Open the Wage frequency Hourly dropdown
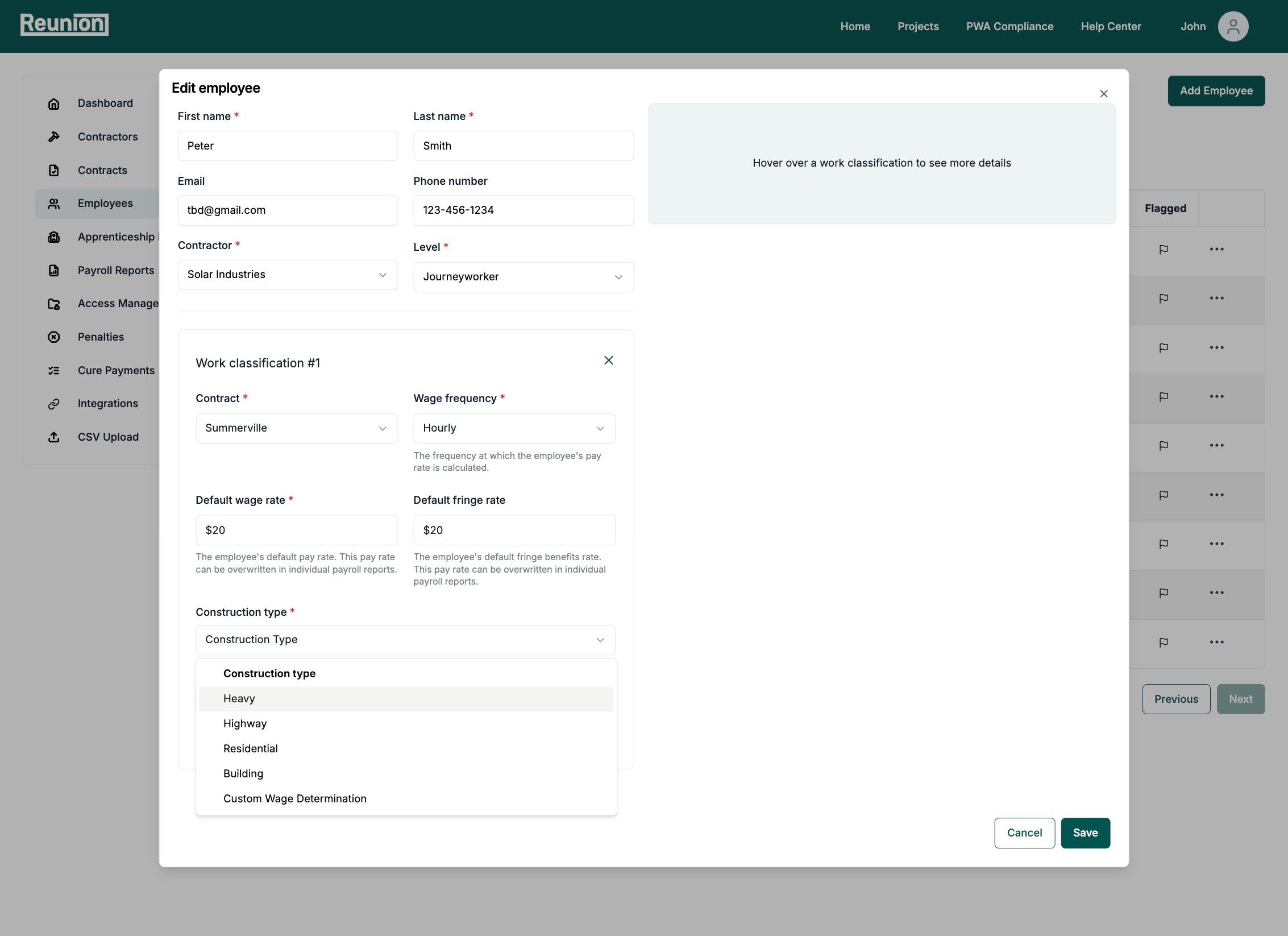This screenshot has width=1288, height=936. coord(514,428)
